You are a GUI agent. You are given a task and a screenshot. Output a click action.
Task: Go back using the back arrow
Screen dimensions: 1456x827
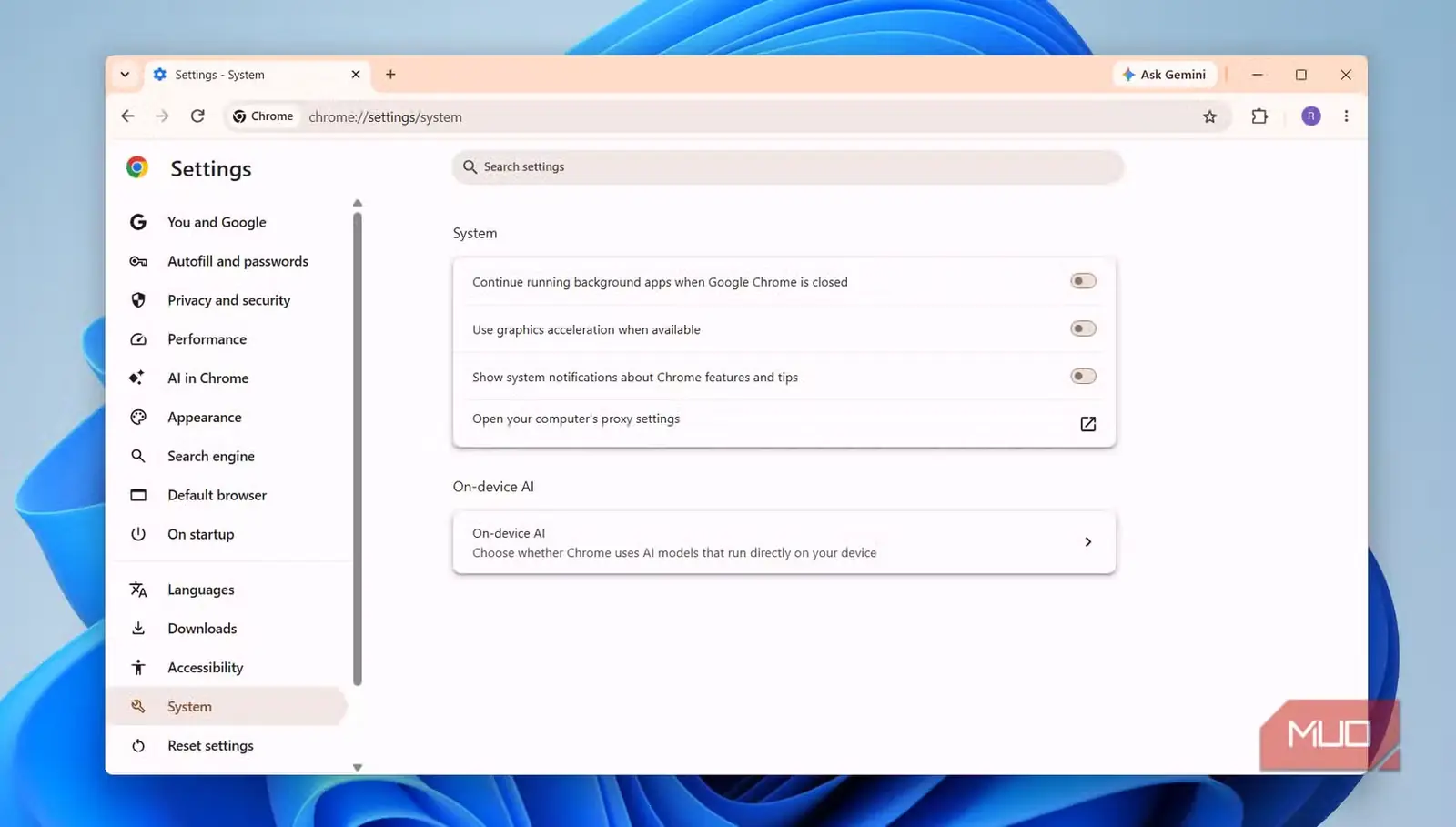pyautogui.click(x=127, y=116)
